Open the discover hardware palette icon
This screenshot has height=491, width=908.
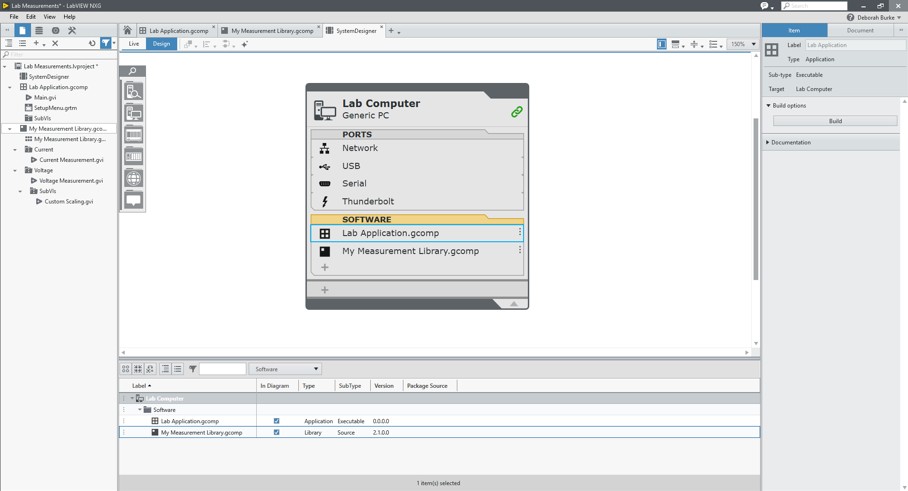[x=133, y=91]
